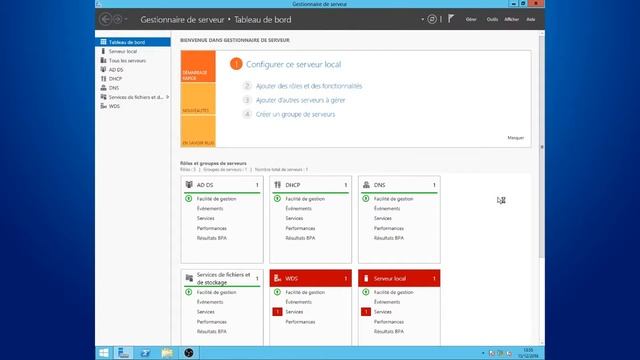Click red Services alert badge in Serveur local tile
Image resolution: width=640 pixels, height=360 pixels.
click(x=366, y=312)
